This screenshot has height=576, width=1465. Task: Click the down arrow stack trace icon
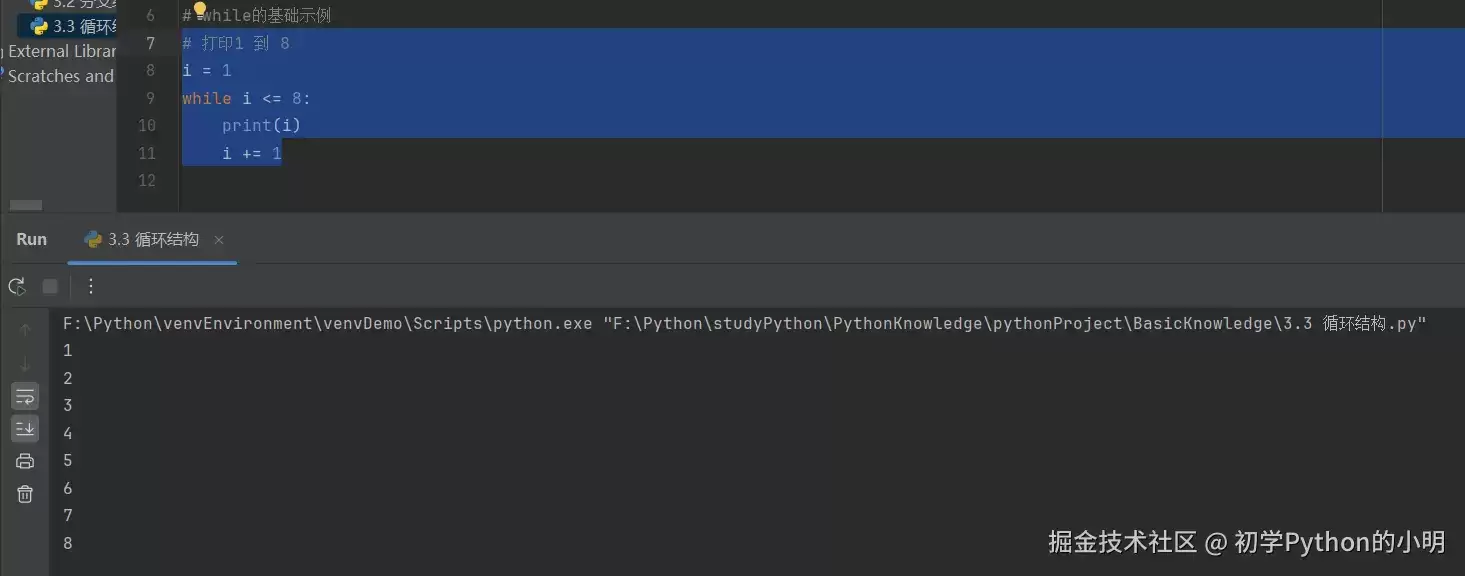[25, 364]
